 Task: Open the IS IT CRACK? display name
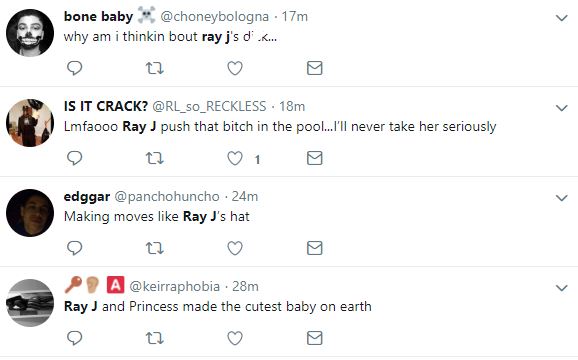(106, 106)
